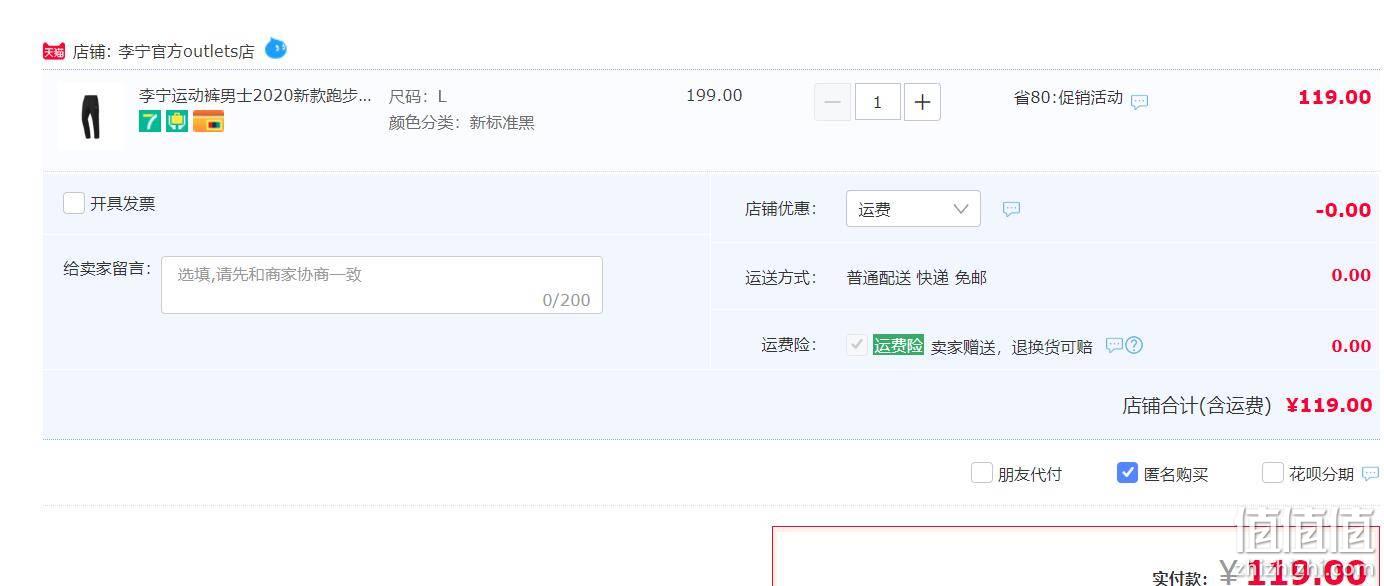The width and height of the screenshot is (1384, 586).
Task: Open the 李宁运动裤男士2020新款跑步 product title
Action: pos(255,96)
